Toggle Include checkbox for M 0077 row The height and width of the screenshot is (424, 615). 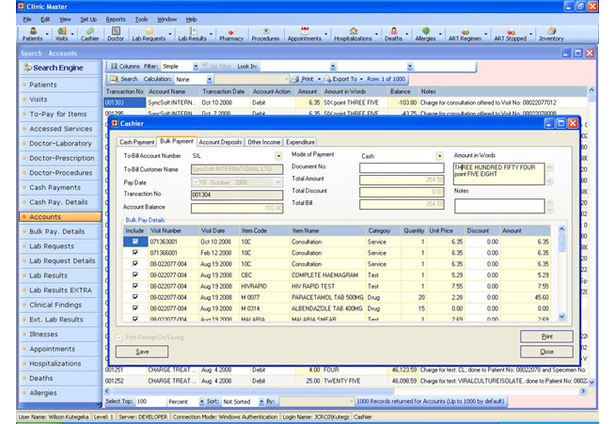point(135,297)
